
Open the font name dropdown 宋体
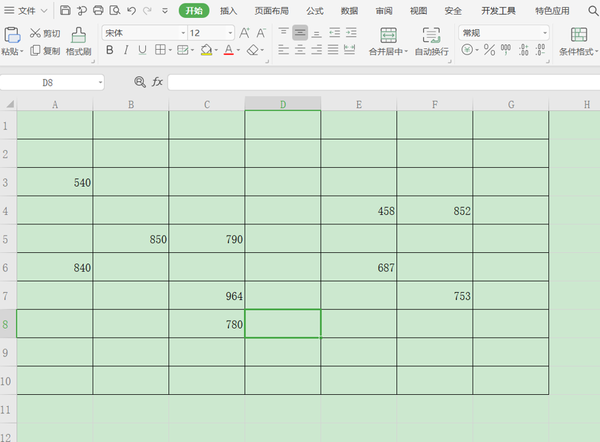(183, 33)
